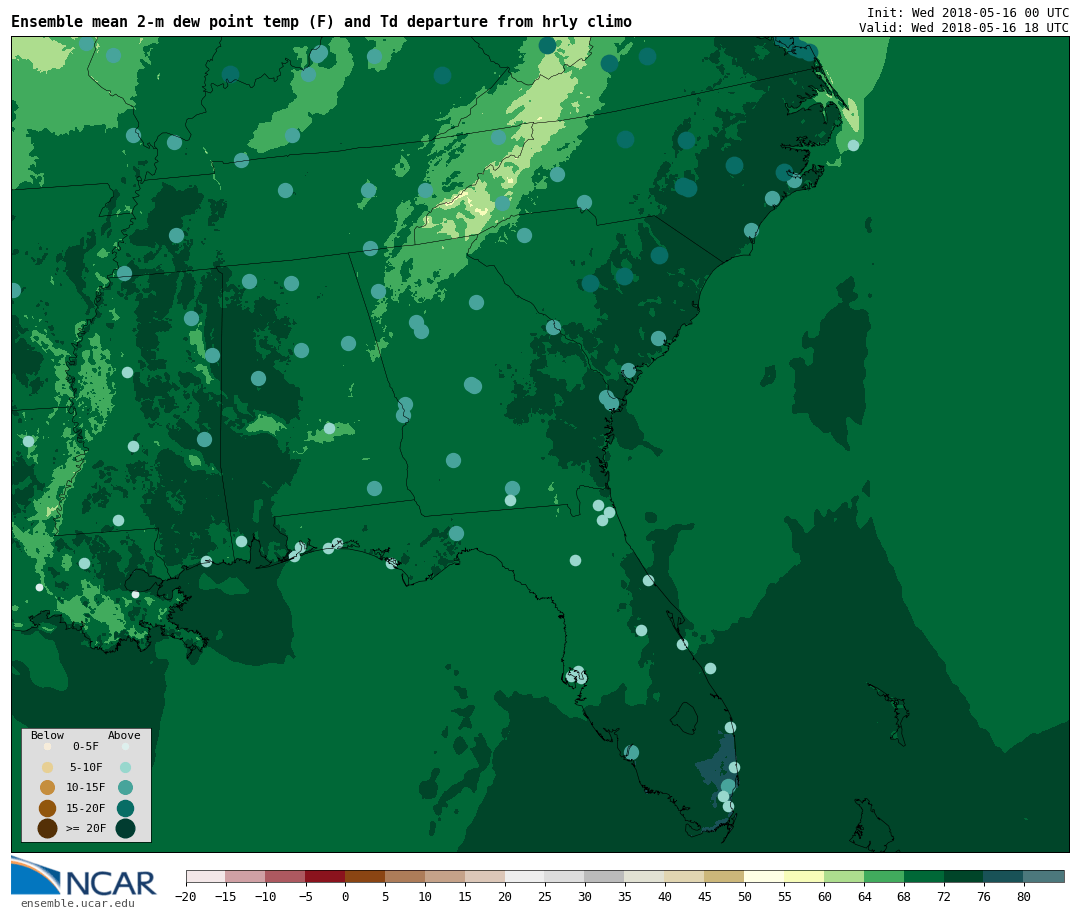This screenshot has width=1080, height=915.
Task: Pick the Below 5-10F pale legend circle
Action: pyautogui.click(x=47, y=767)
